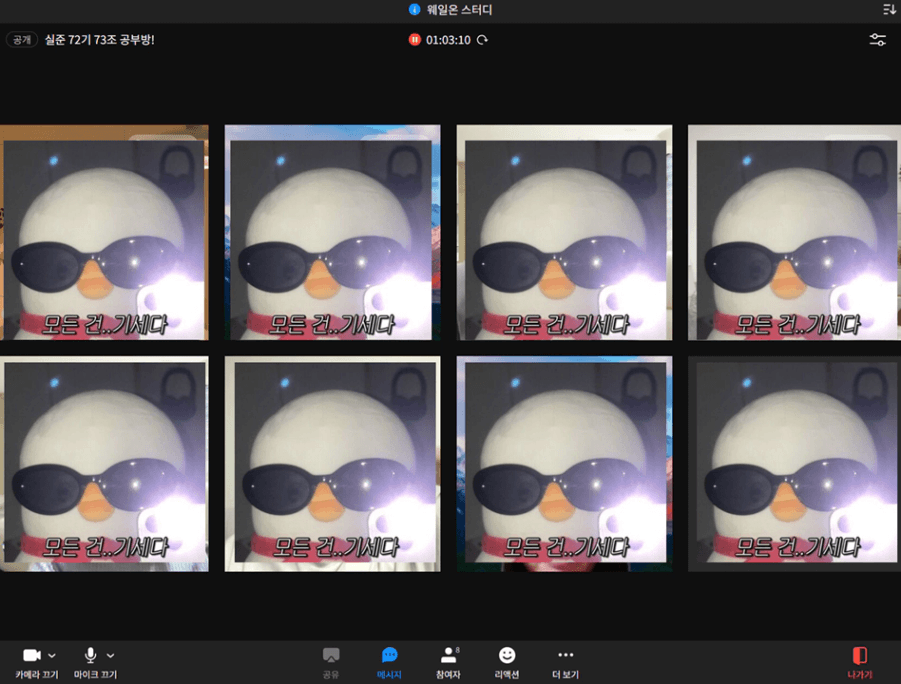Open the 메시지 chat panel
901x684 pixels.
tap(389, 663)
